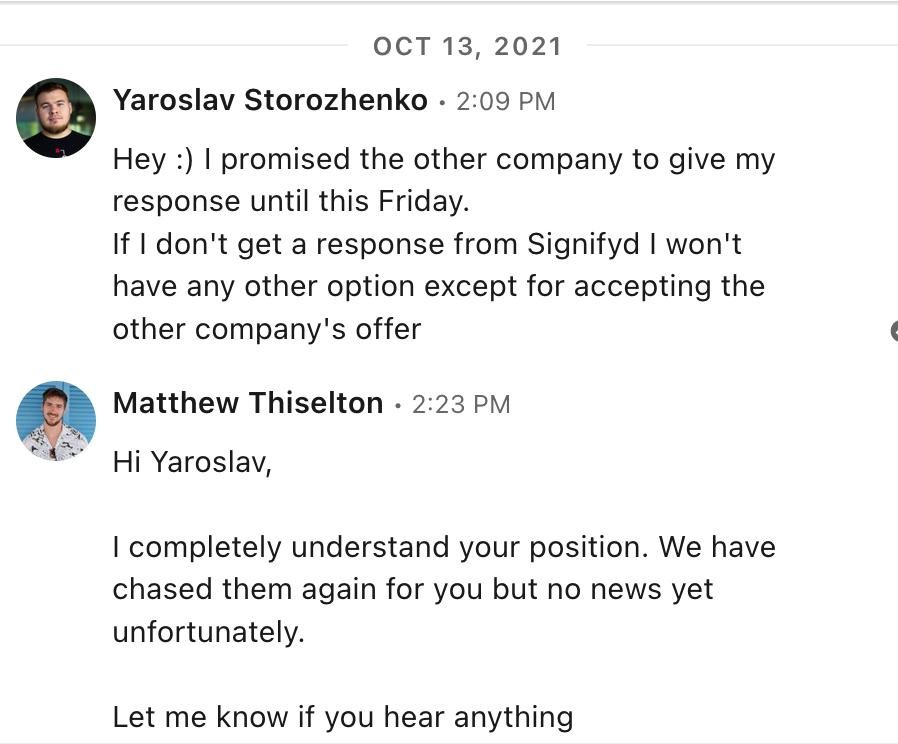
Task: Click the Yaroslav Storozhenko sender name
Action: click(x=270, y=100)
